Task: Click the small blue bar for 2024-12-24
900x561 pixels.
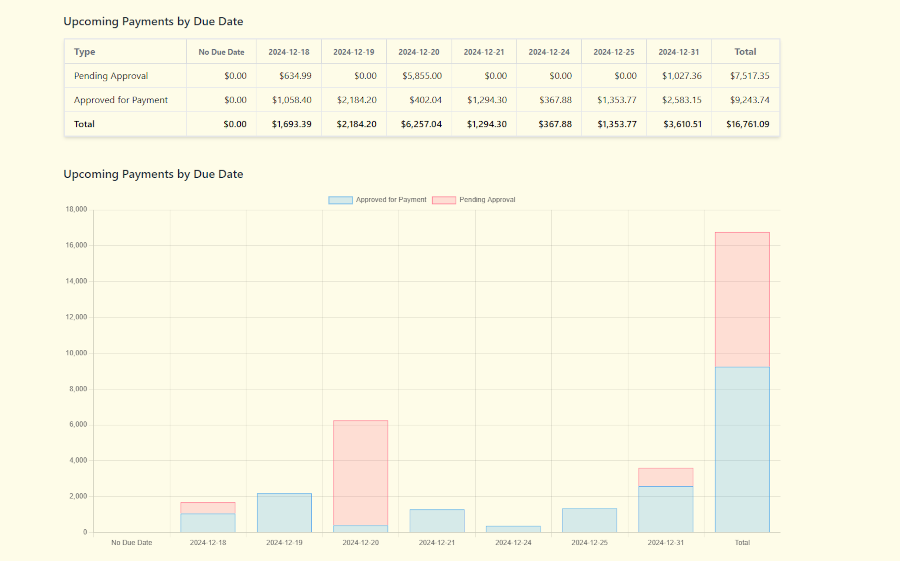Action: click(x=513, y=529)
